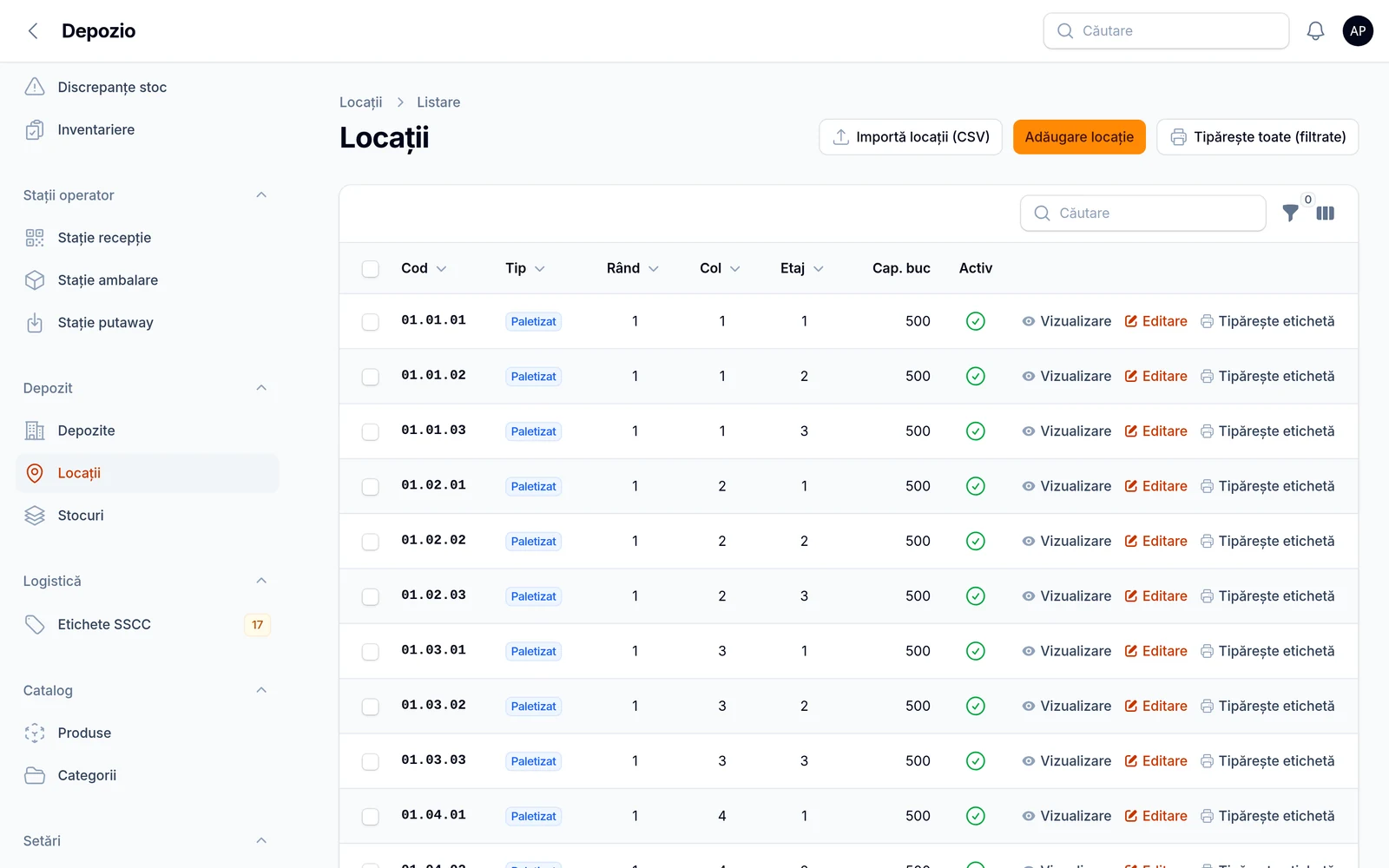Check the row 01.01.03 checkbox
The height and width of the screenshot is (868, 1389).
point(371,432)
